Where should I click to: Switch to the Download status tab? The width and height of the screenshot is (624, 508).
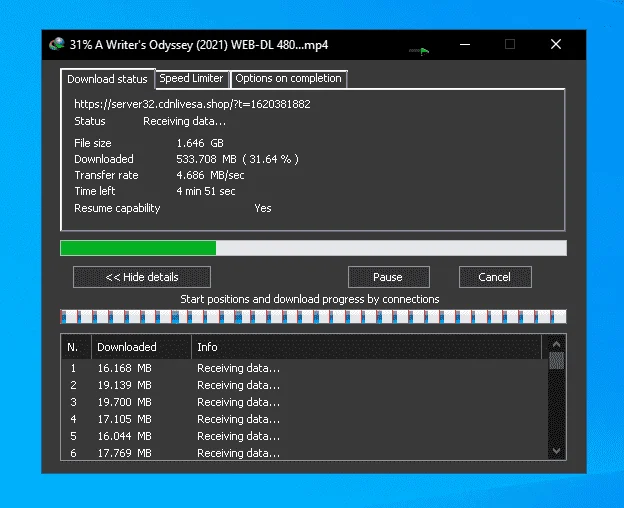(107, 79)
